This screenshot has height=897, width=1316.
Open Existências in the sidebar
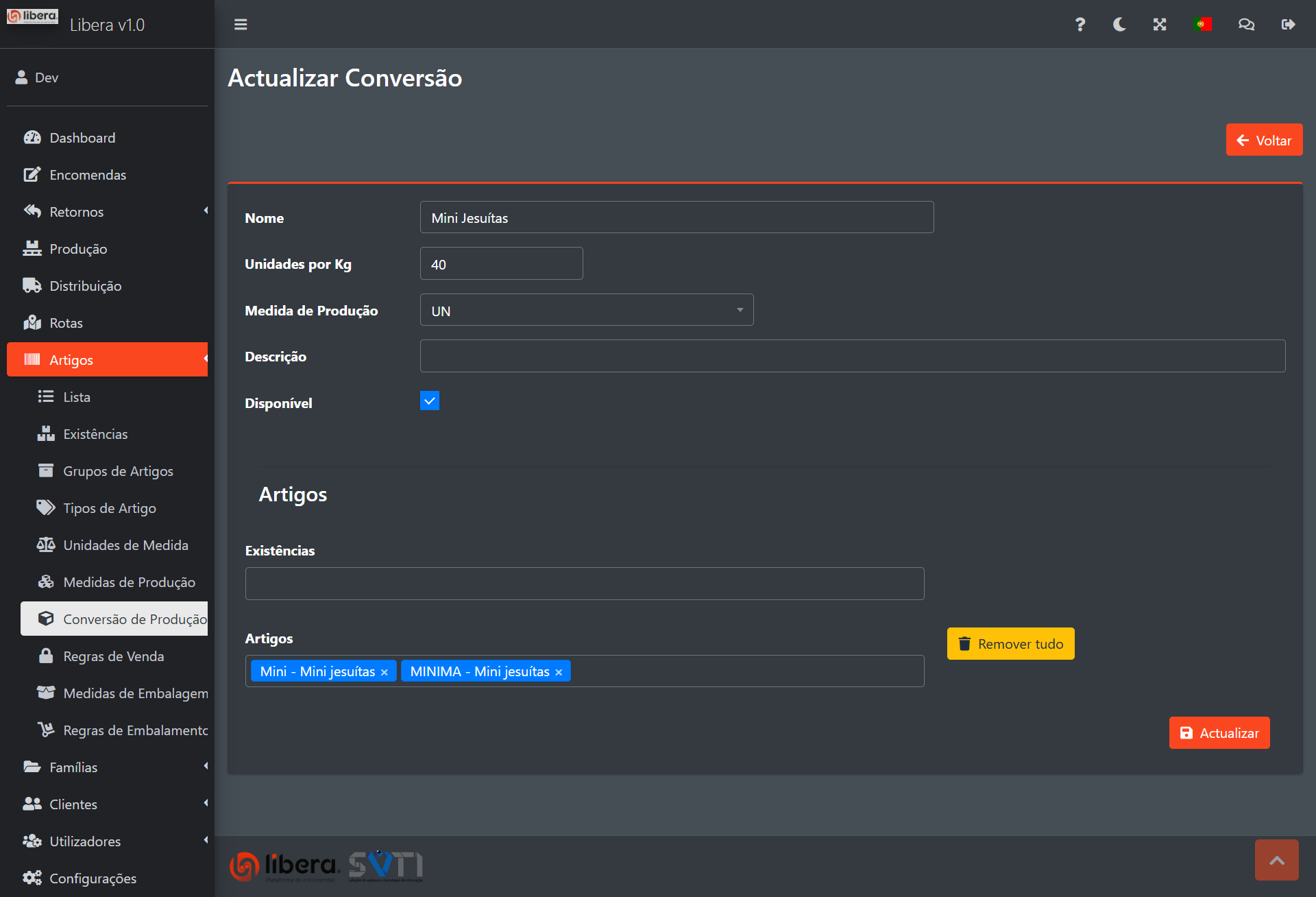(x=95, y=434)
